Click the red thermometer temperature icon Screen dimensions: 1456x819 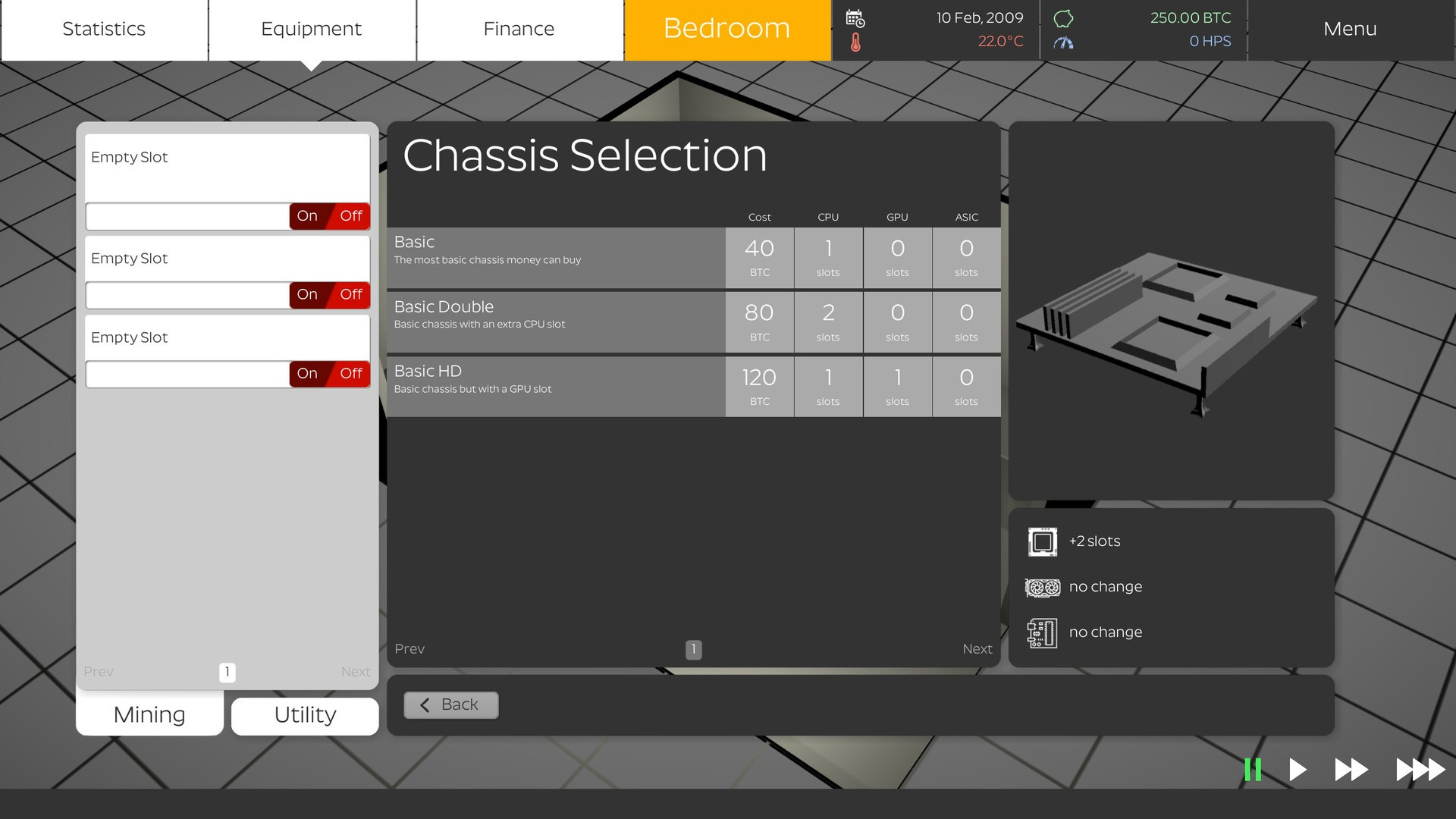[x=855, y=42]
